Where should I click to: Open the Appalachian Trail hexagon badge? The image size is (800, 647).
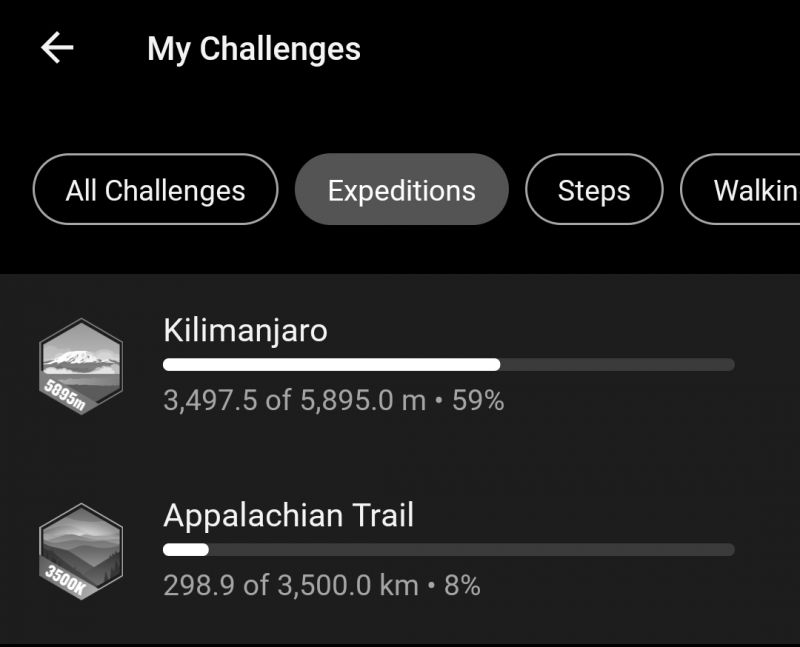81,551
